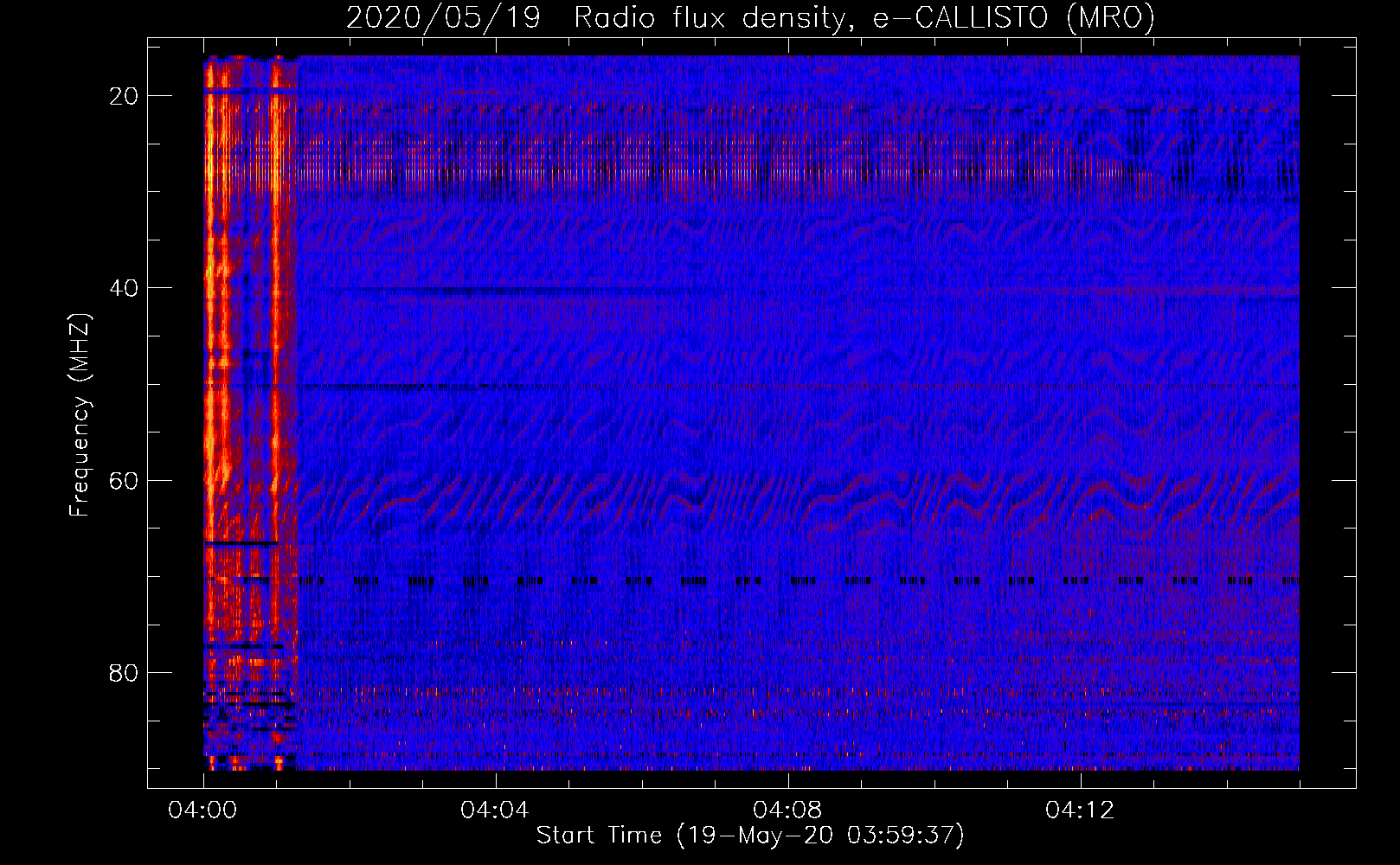Click the "60" frequency tick label
Image resolution: width=1400 pixels, height=865 pixels.
[125, 480]
